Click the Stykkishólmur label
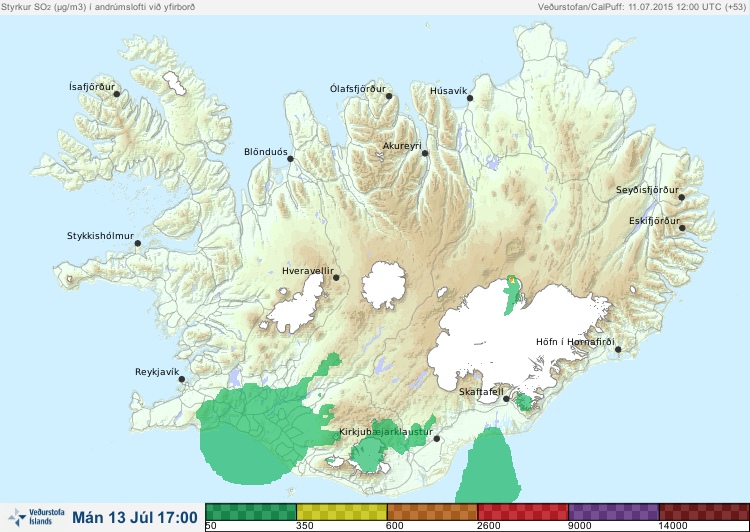The width and height of the screenshot is (750, 532). (x=100, y=236)
